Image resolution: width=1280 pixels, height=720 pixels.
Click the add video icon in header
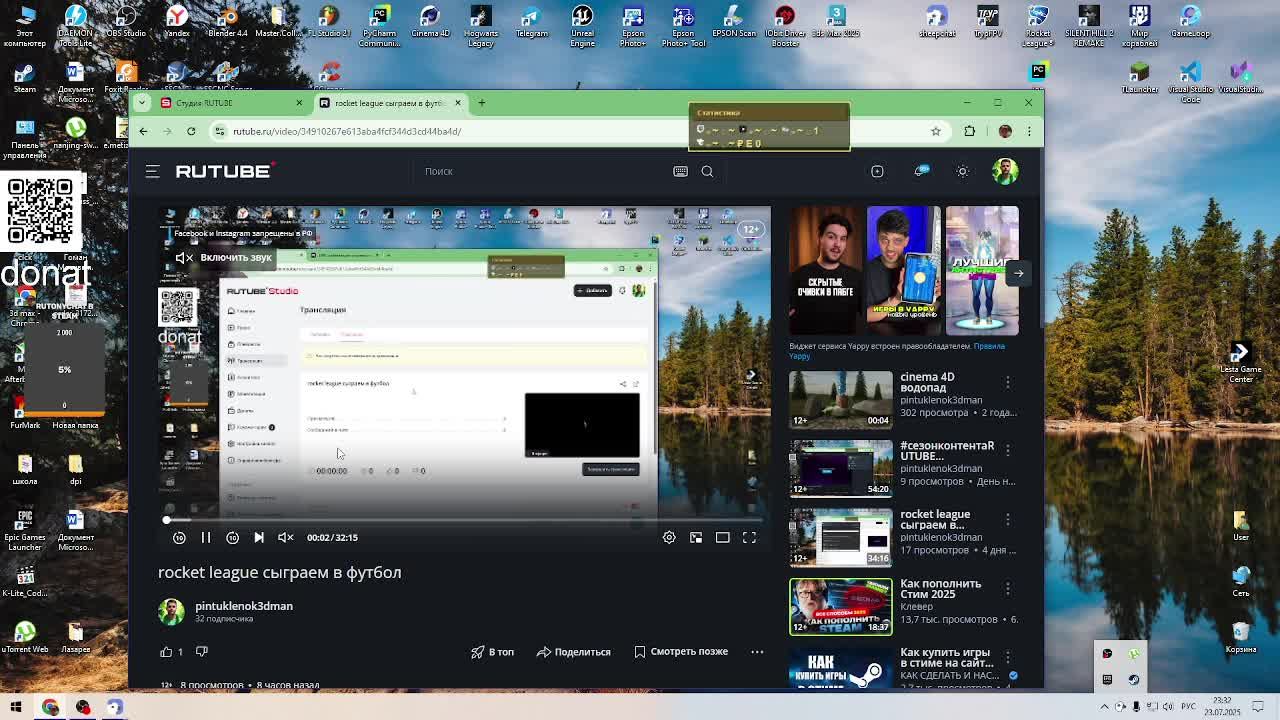click(877, 171)
